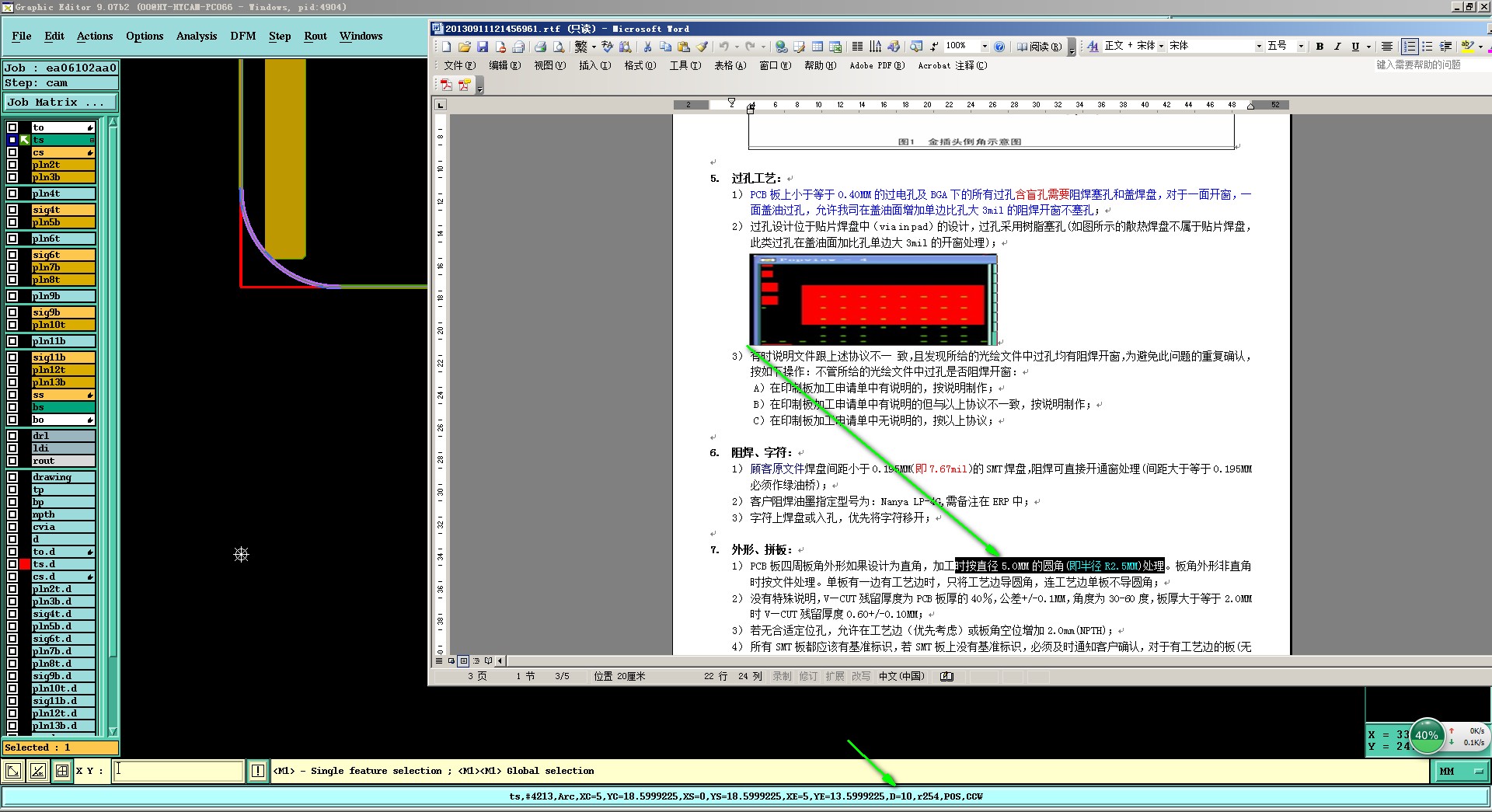Click the New Document icon in Word
Viewport: 1492px width, 812px height.
coord(447,47)
